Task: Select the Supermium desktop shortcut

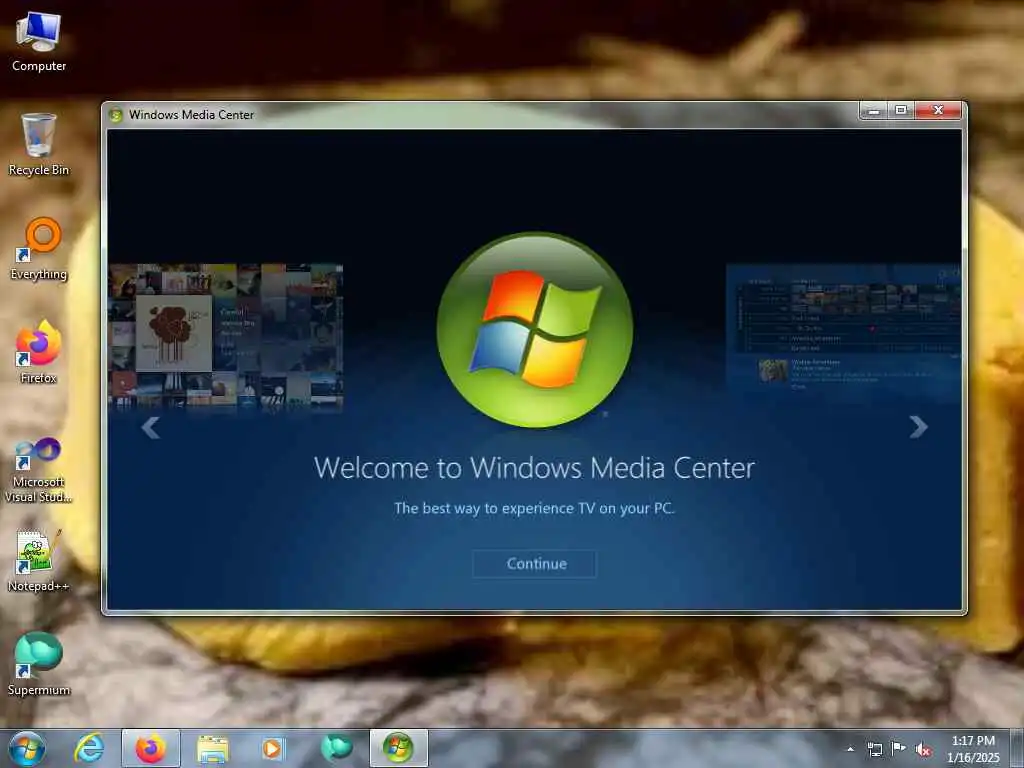Action: [39, 664]
